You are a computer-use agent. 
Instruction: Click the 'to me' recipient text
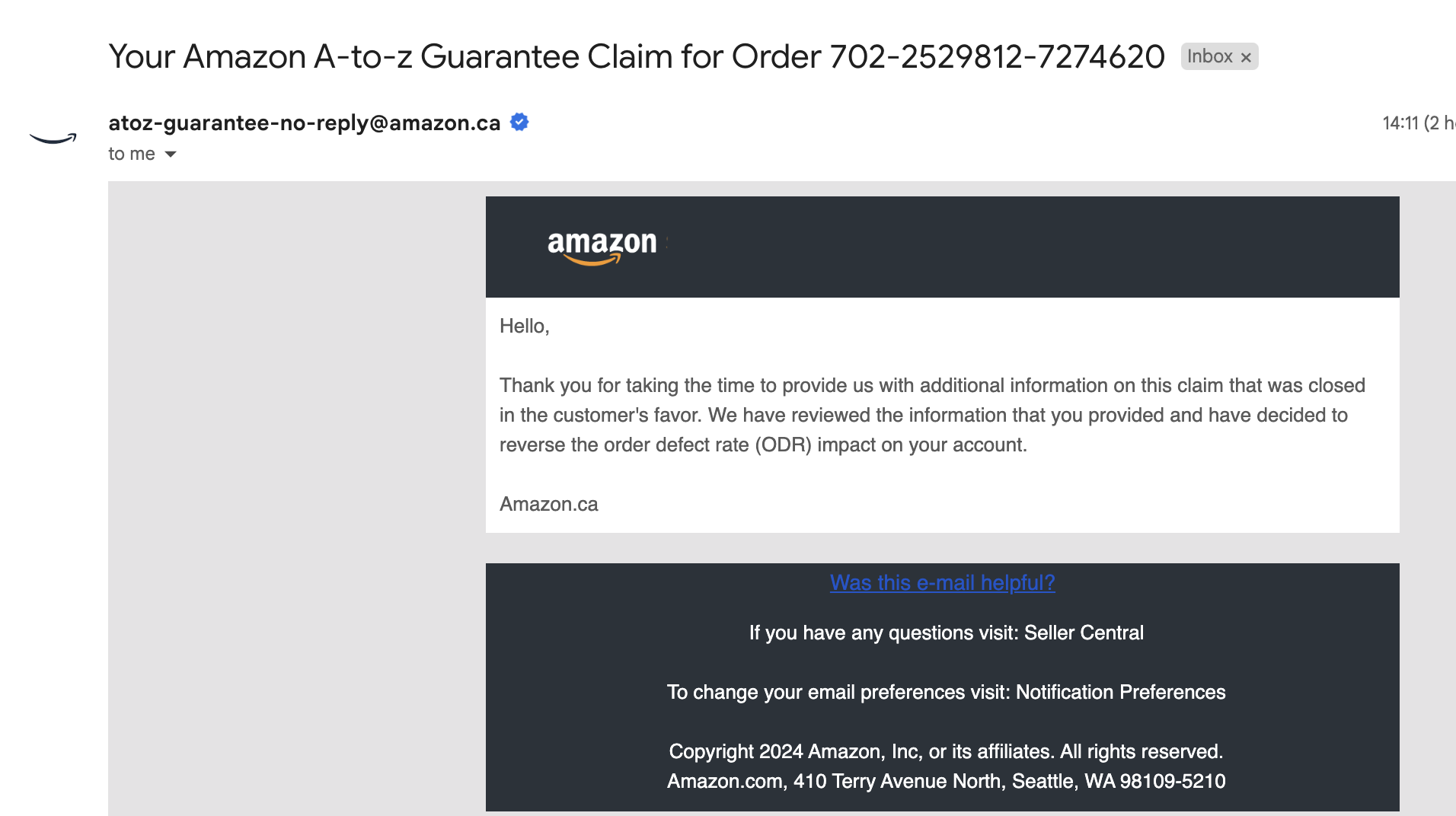(132, 154)
